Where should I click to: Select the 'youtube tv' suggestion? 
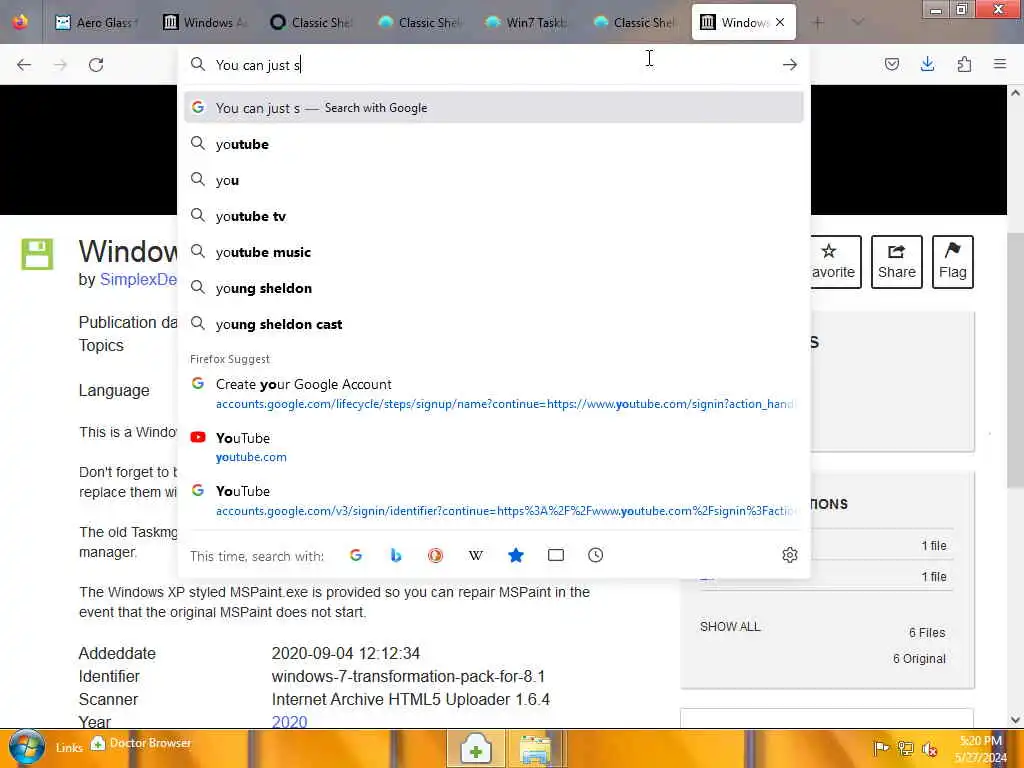pyautogui.click(x=494, y=216)
